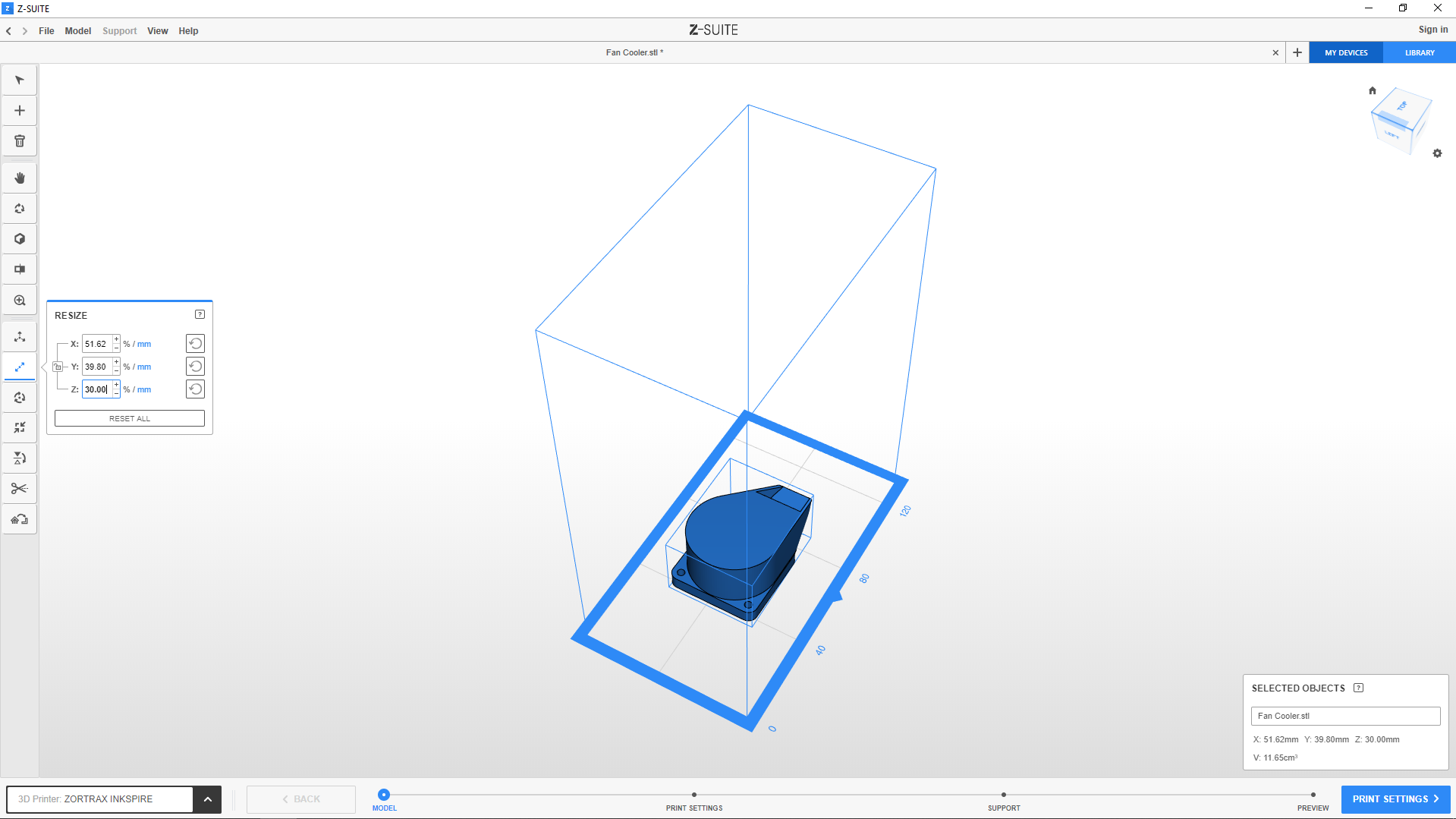
Task: Click the Y dimension input field
Action: [x=97, y=367]
